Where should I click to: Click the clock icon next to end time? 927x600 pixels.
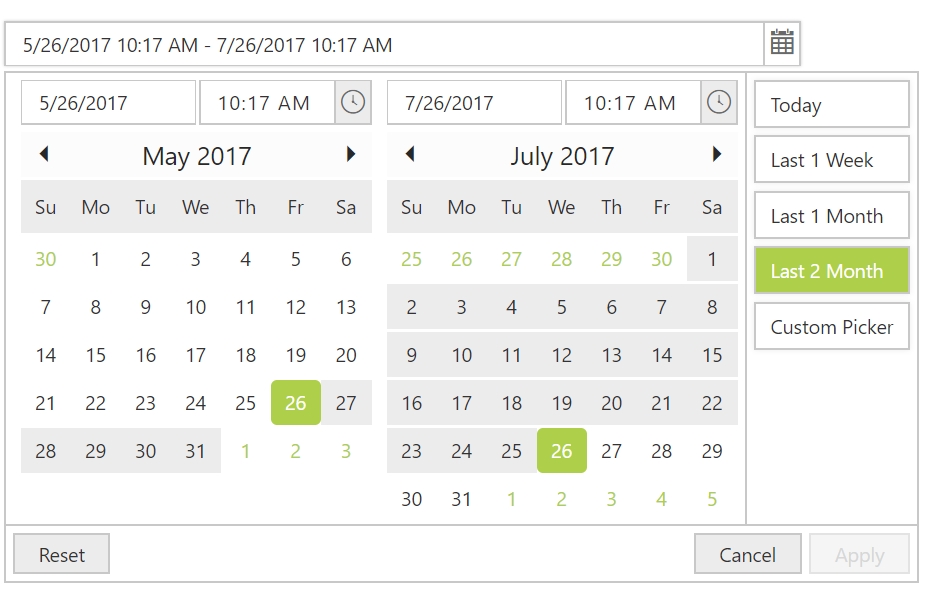pos(719,102)
